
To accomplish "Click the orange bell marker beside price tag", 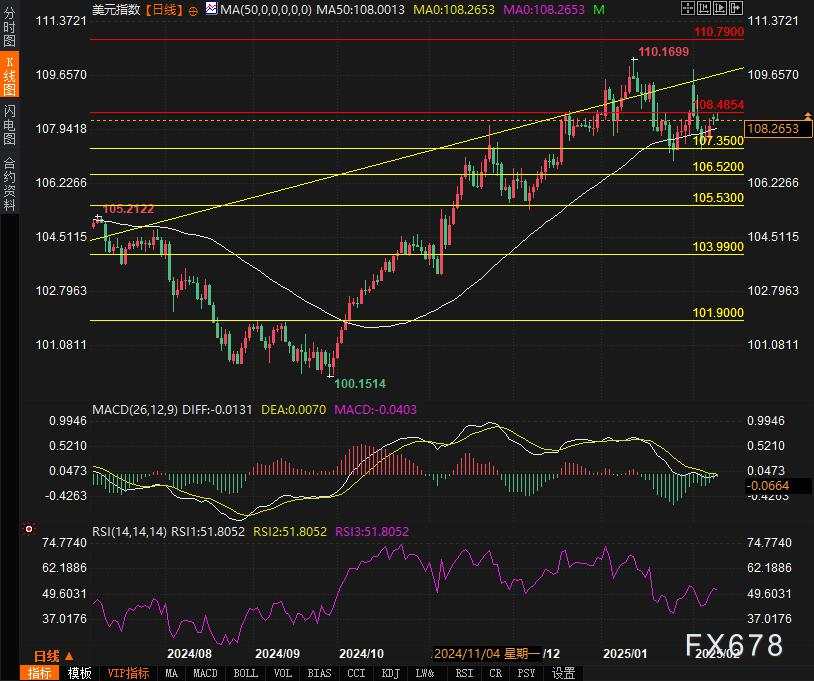I will 808,115.
